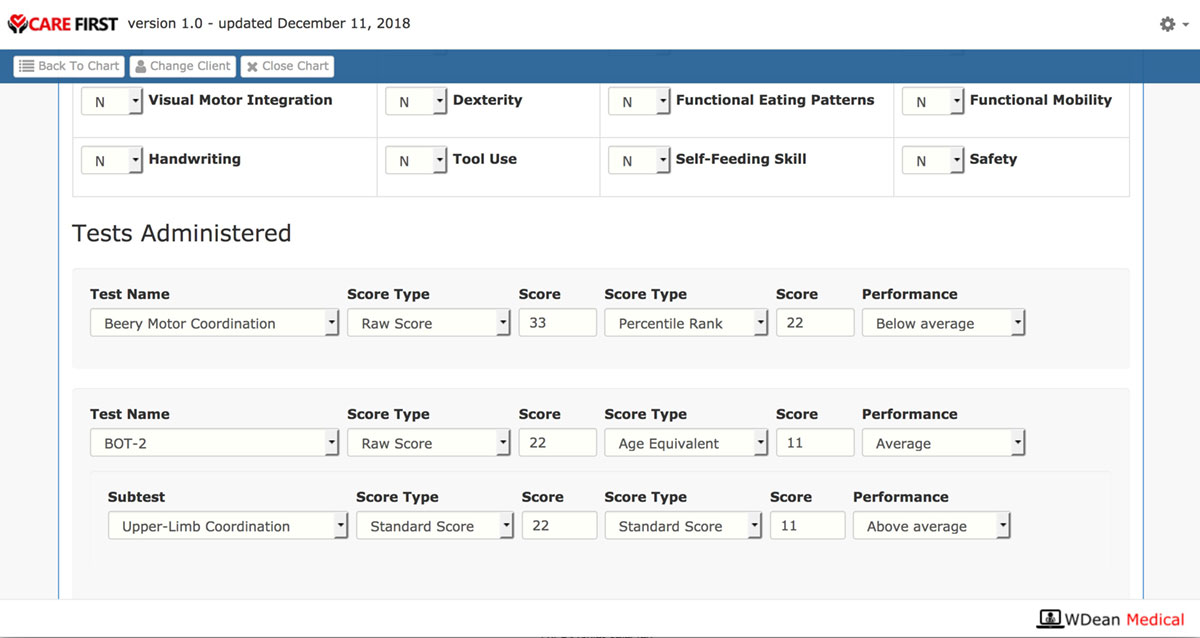Click the version 1.0 update text
Viewport: 1200px width, 638px height.
[269, 23]
